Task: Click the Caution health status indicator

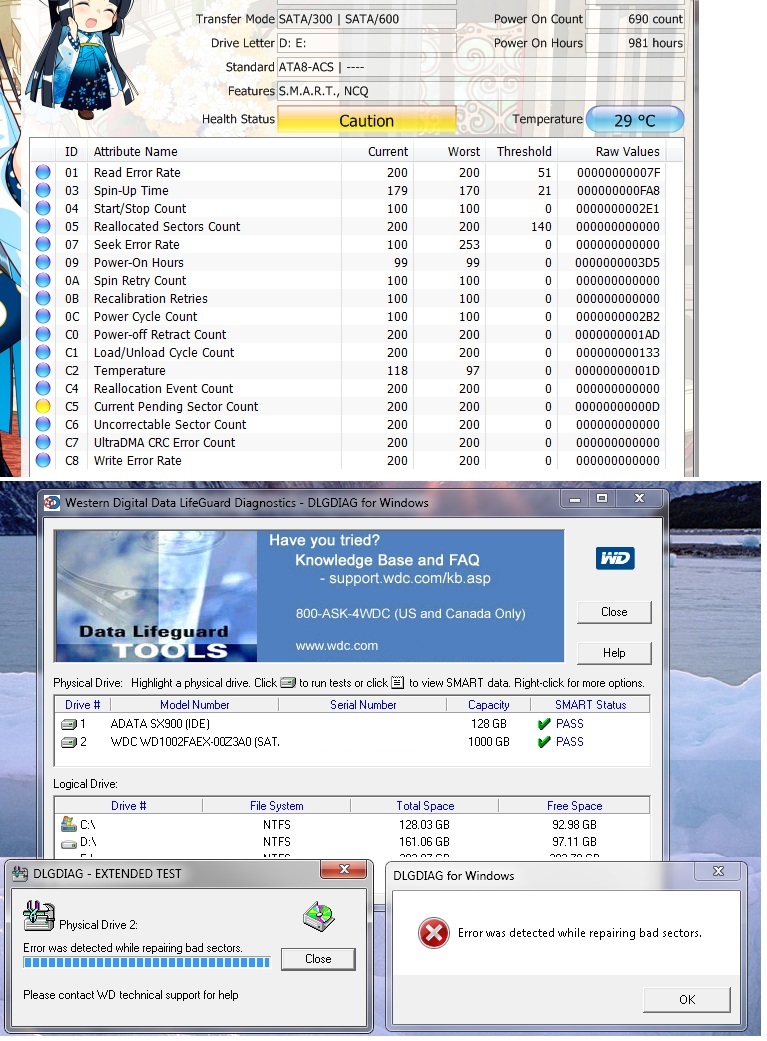Action: point(367,121)
